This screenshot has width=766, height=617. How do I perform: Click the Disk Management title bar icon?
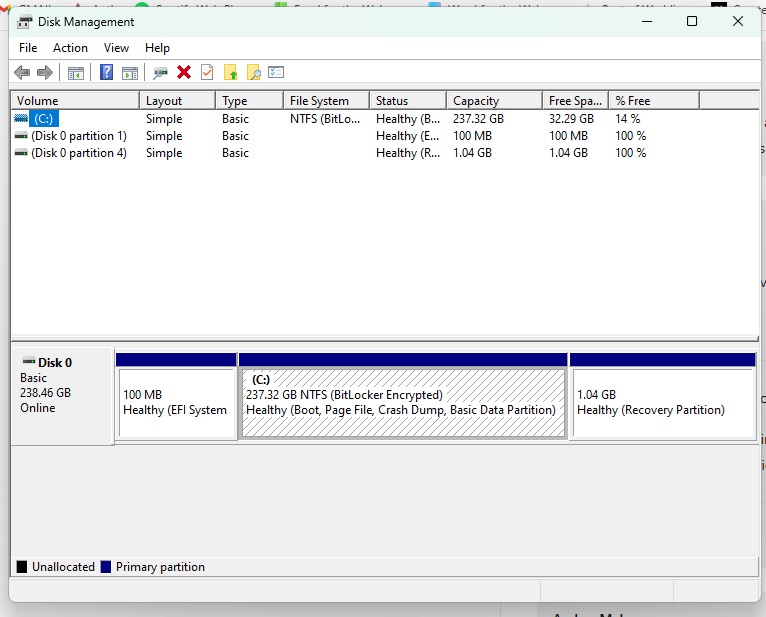24,22
